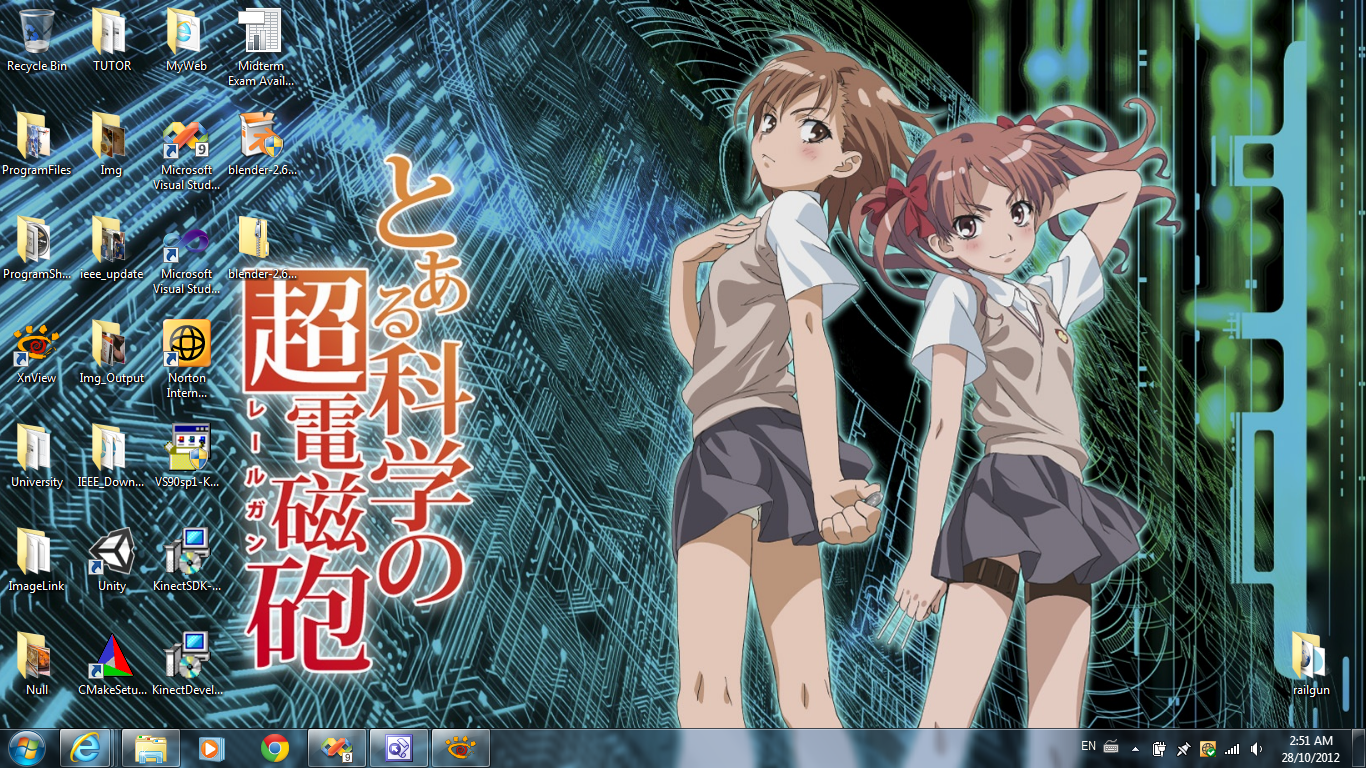Image resolution: width=1366 pixels, height=768 pixels.
Task: Open the EN input language selector
Action: coord(1088,746)
